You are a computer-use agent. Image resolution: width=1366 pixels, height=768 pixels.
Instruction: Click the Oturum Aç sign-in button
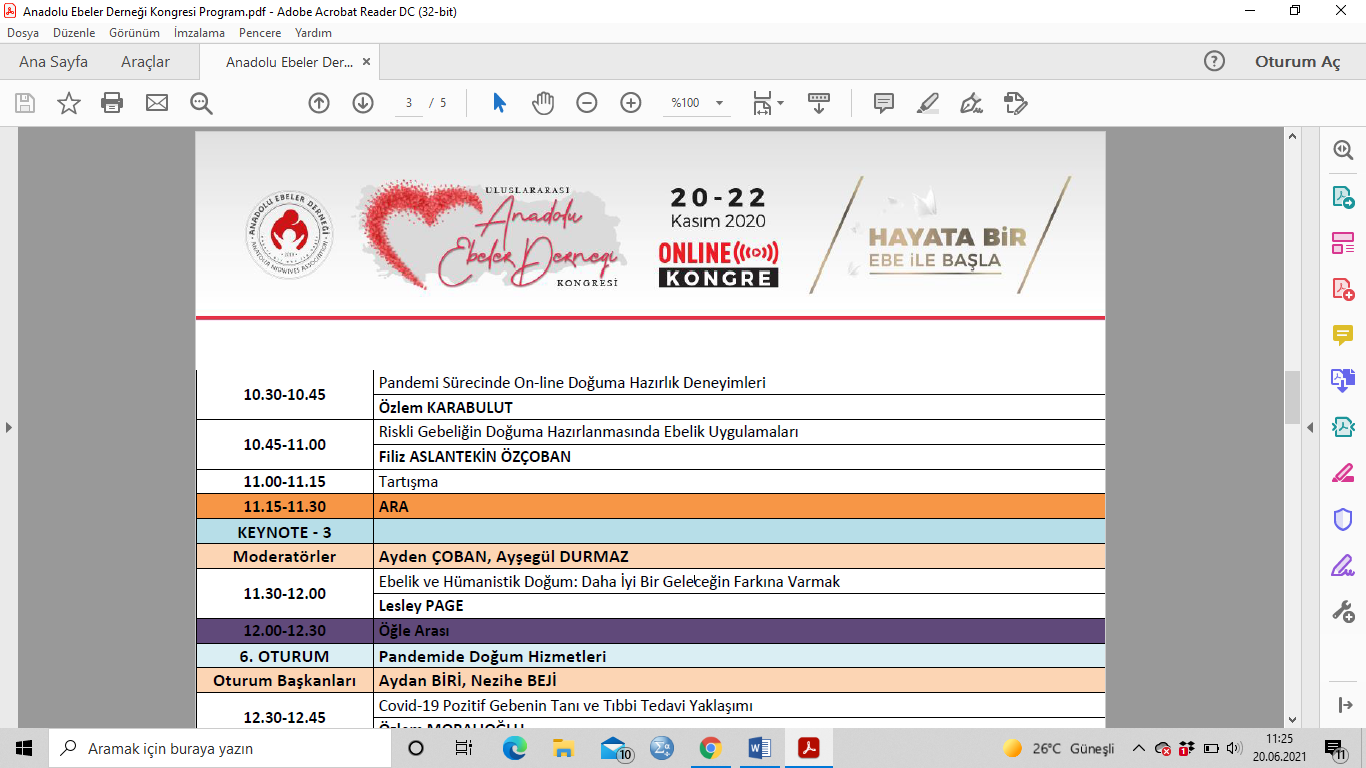[1297, 62]
